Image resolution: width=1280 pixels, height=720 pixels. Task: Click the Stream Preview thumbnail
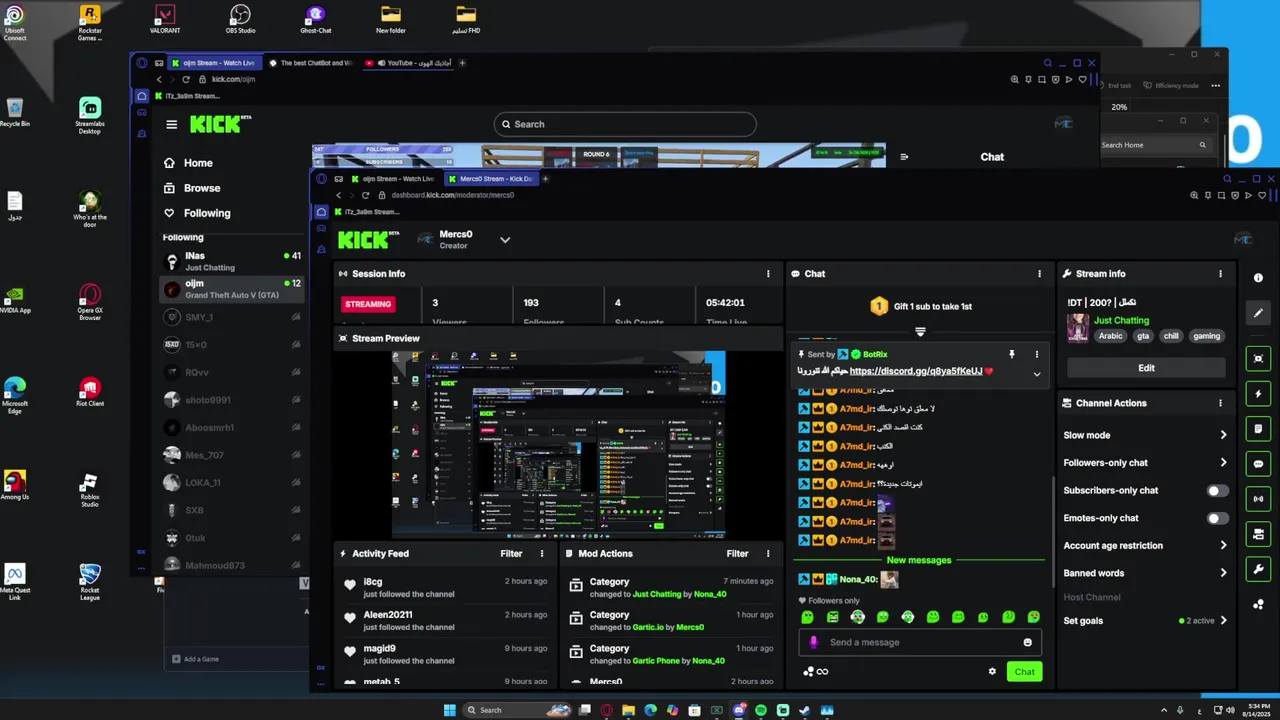coord(558,443)
